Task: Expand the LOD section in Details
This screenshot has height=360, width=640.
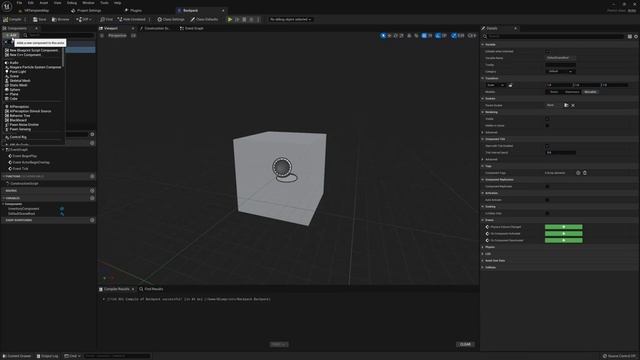Action: 483,254
